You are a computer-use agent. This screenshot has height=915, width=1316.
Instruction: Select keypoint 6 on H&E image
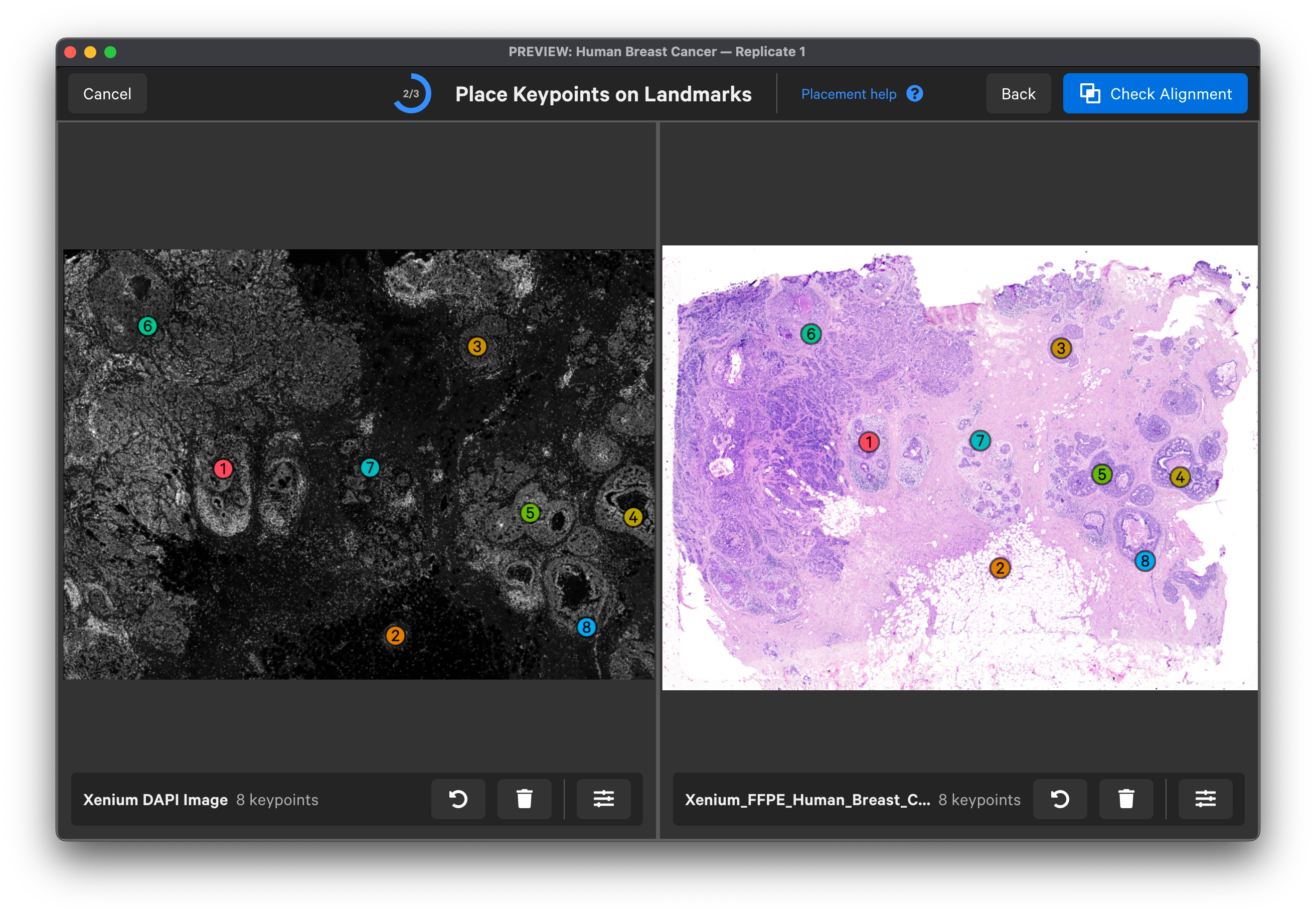[810, 334]
